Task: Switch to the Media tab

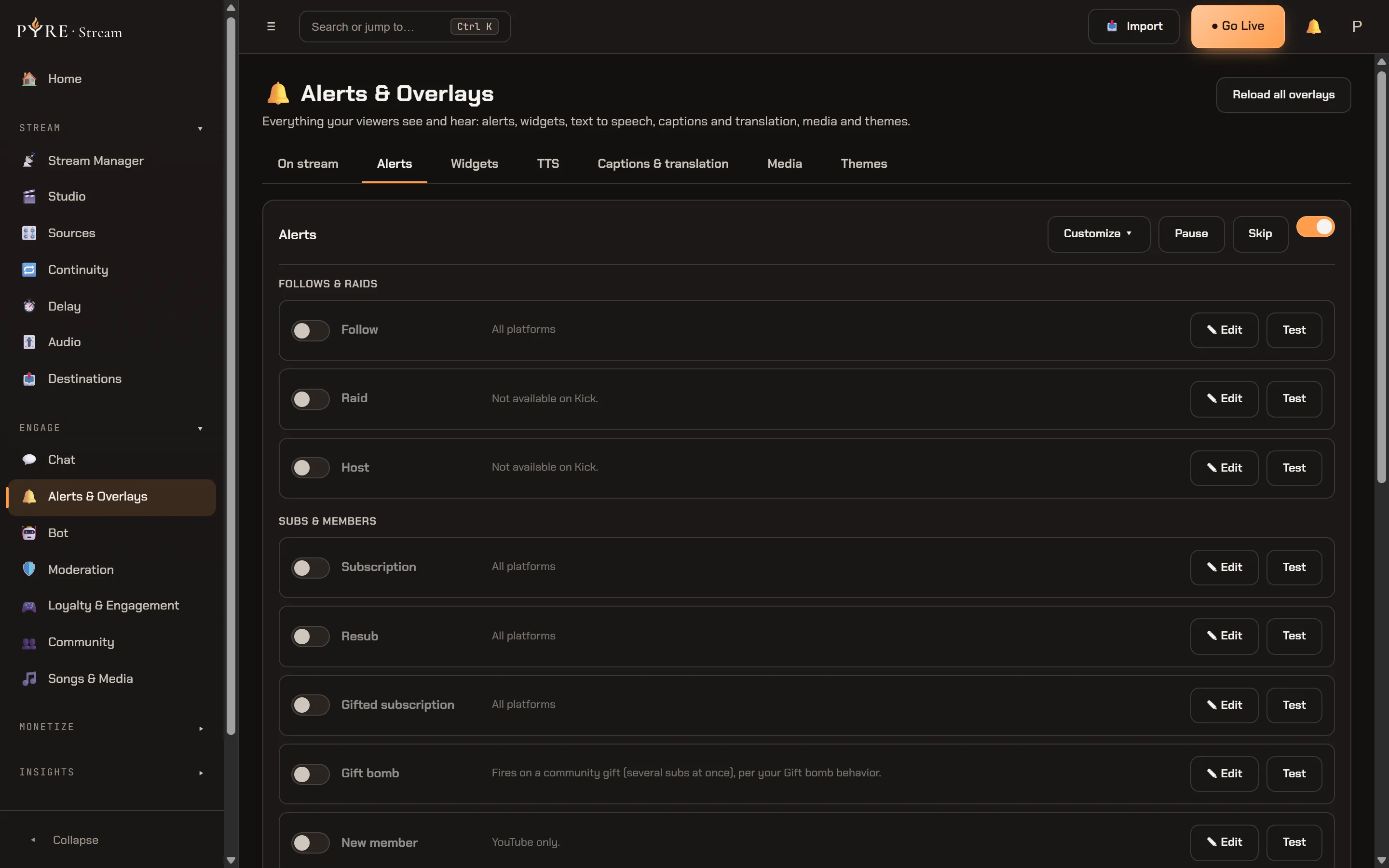Action: click(784, 163)
